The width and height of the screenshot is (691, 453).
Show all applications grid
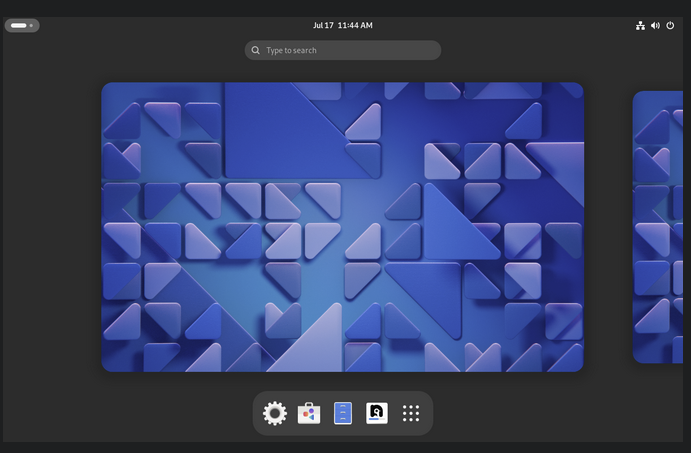411,413
